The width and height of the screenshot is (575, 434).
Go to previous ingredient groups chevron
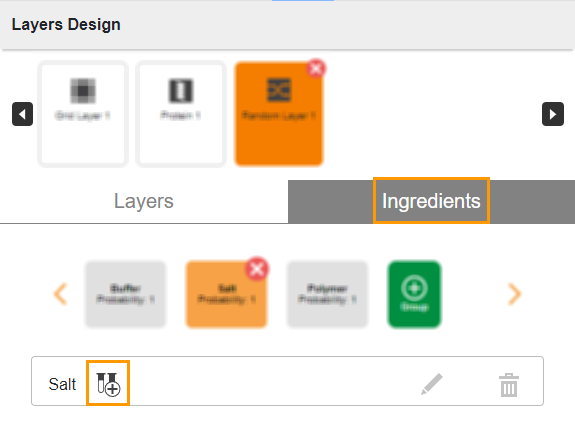(61, 294)
